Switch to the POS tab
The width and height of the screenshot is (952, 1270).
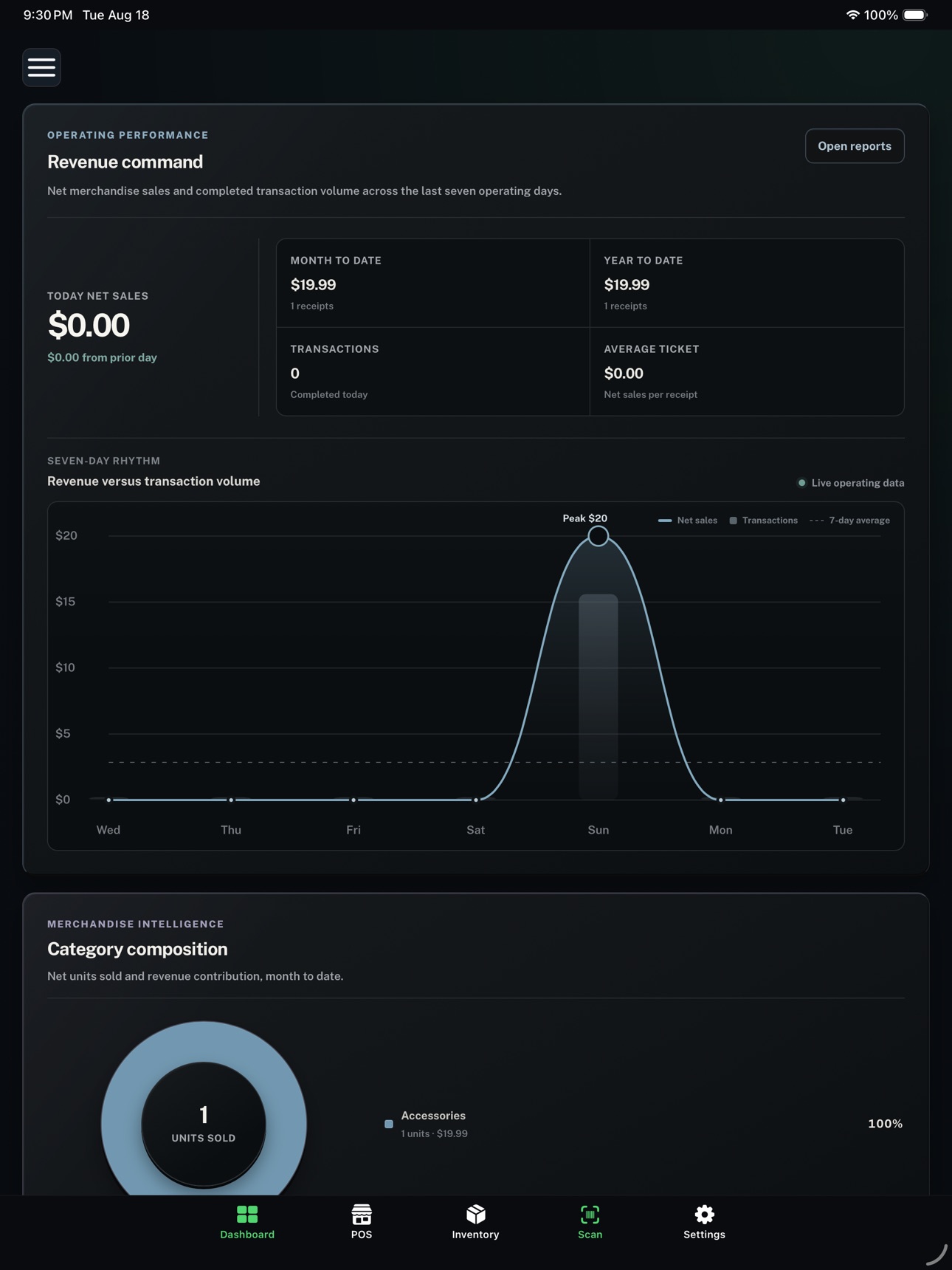(362, 1223)
